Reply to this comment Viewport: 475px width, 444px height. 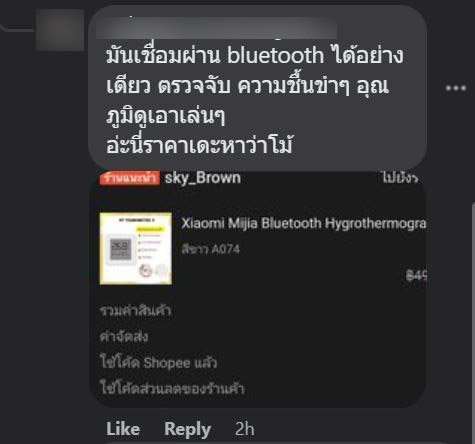(187, 429)
